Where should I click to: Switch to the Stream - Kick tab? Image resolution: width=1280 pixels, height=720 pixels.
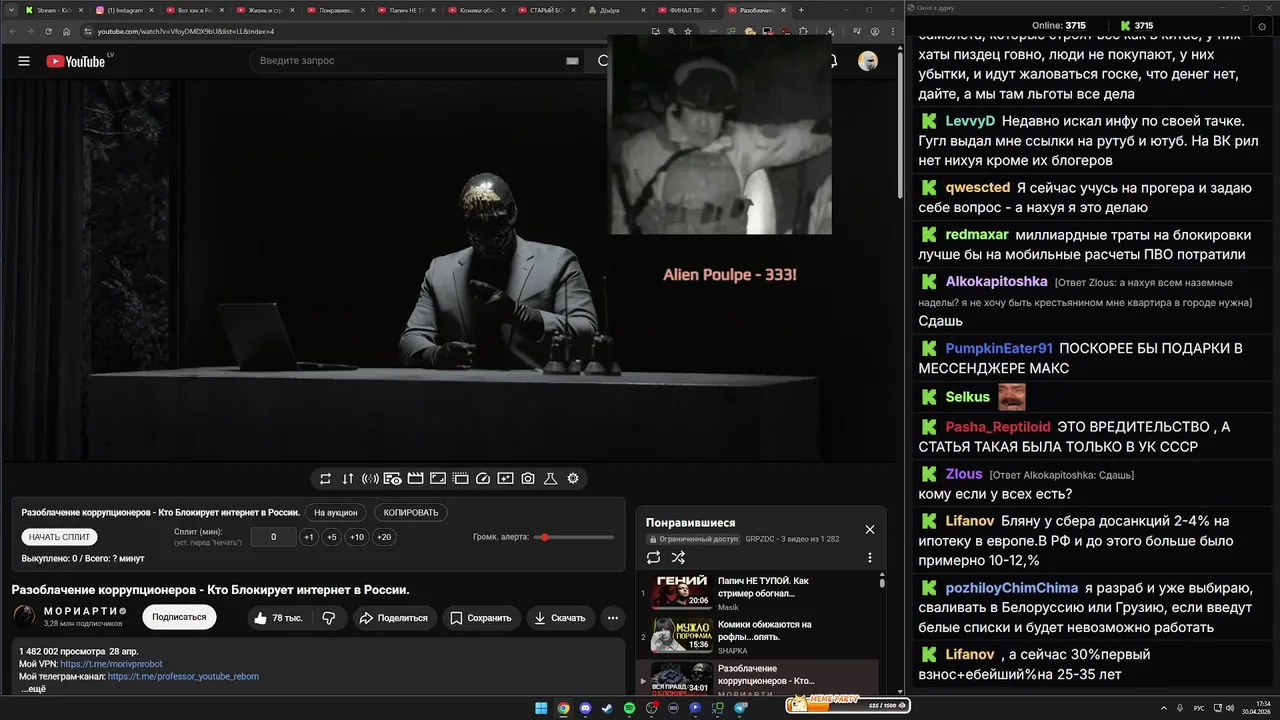click(54, 10)
